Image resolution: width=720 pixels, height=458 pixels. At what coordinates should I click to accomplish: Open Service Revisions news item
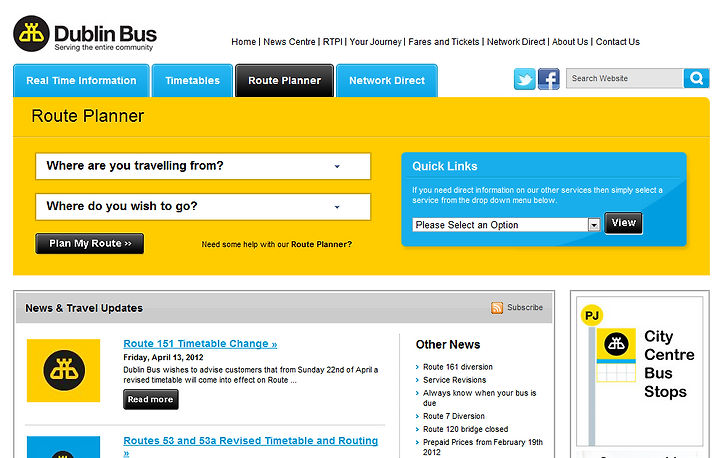pos(455,380)
